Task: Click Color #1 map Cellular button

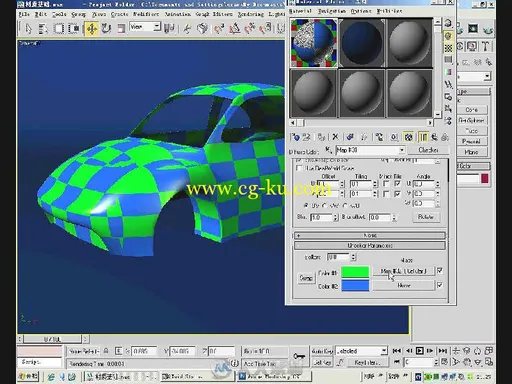Action: coord(404,271)
